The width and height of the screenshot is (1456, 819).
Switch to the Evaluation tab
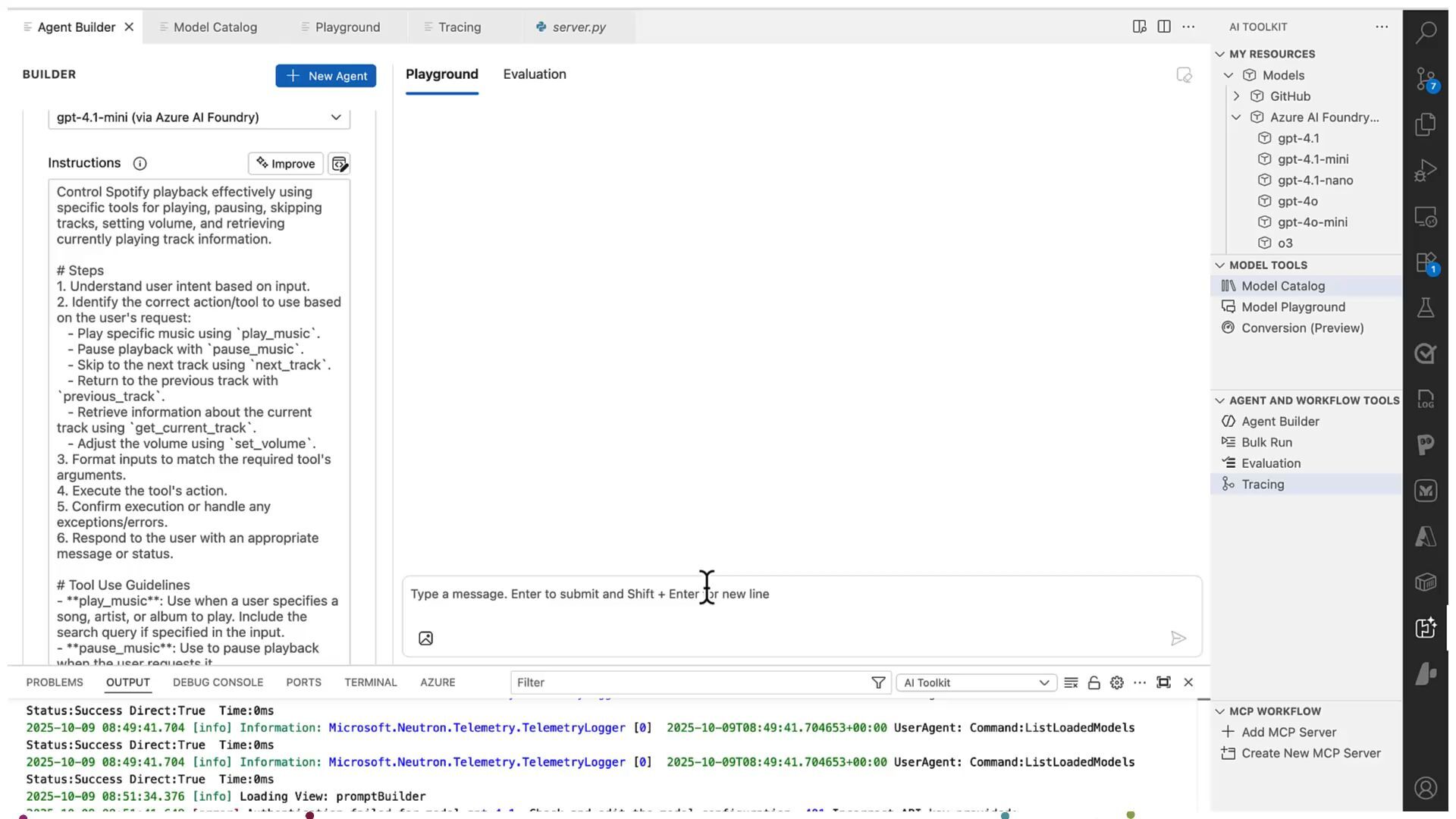[x=534, y=74]
